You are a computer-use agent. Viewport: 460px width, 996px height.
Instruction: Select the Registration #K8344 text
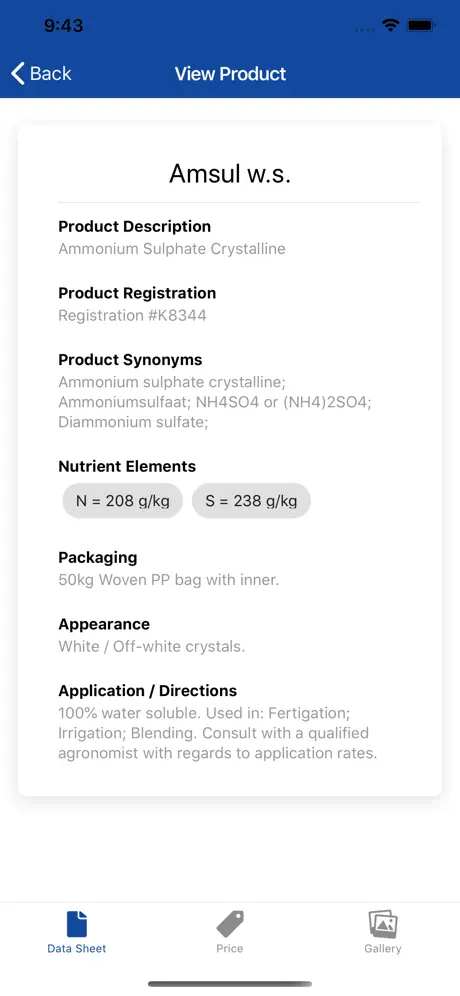coord(132,315)
